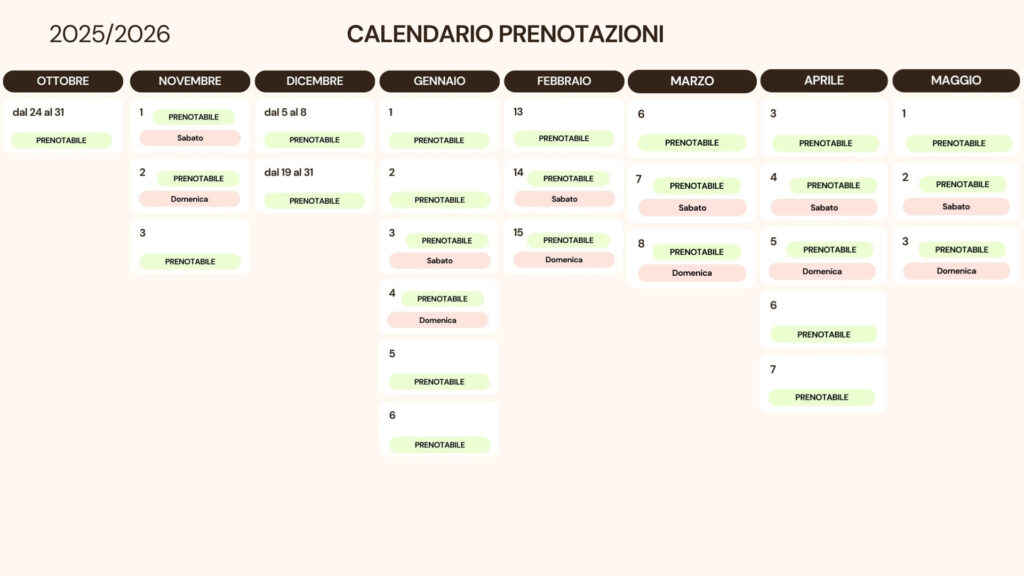Click the Sabato label under November 1
This screenshot has width=1024, height=576.
(190, 138)
